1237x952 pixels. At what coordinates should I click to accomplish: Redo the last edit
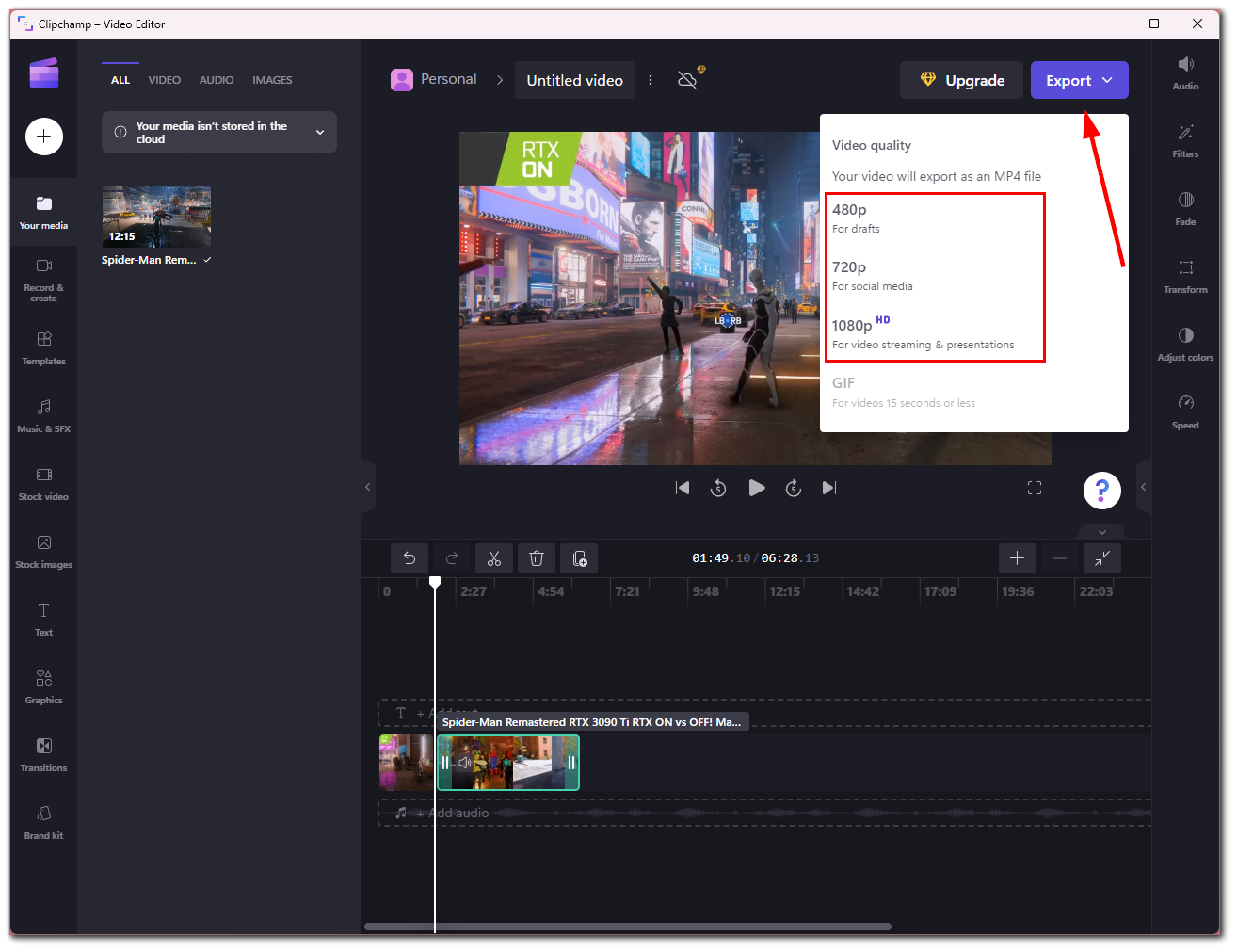click(x=452, y=558)
